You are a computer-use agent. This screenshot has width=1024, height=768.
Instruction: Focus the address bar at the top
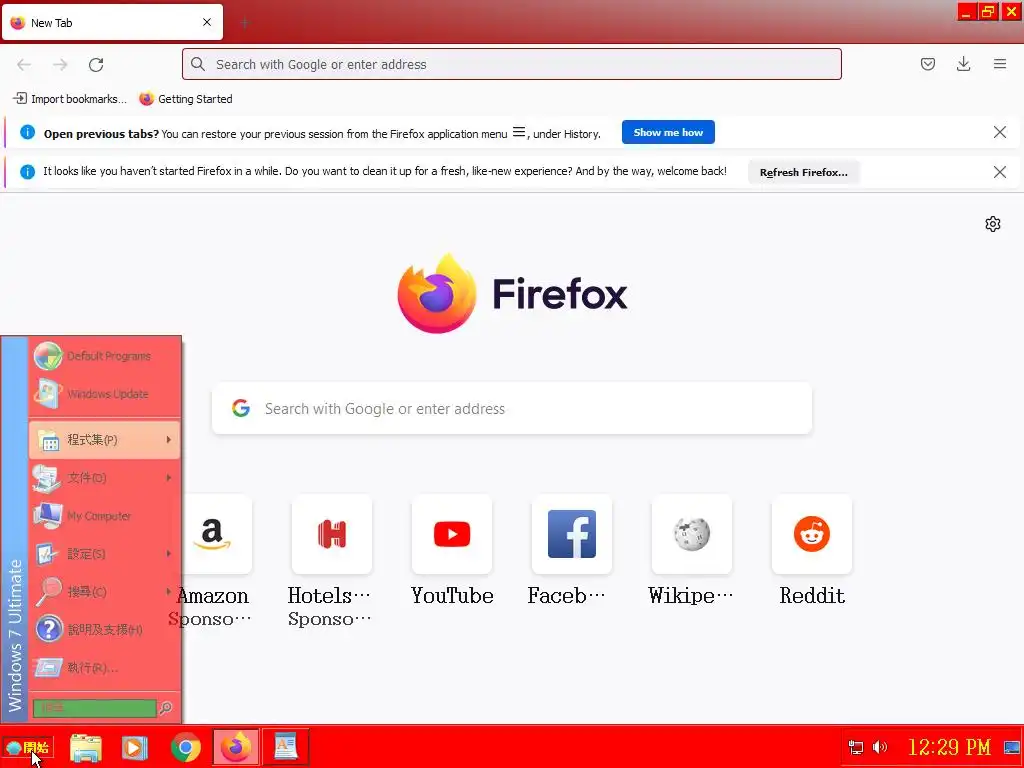[x=512, y=64]
